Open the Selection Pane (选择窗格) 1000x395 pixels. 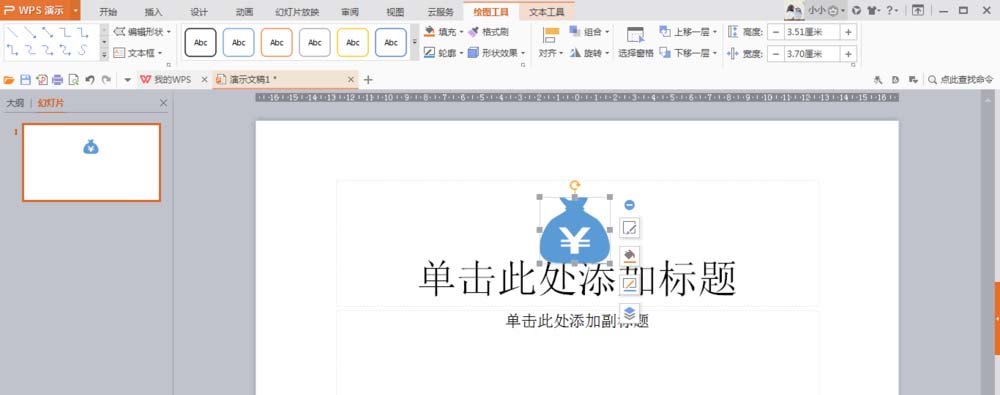(x=635, y=42)
